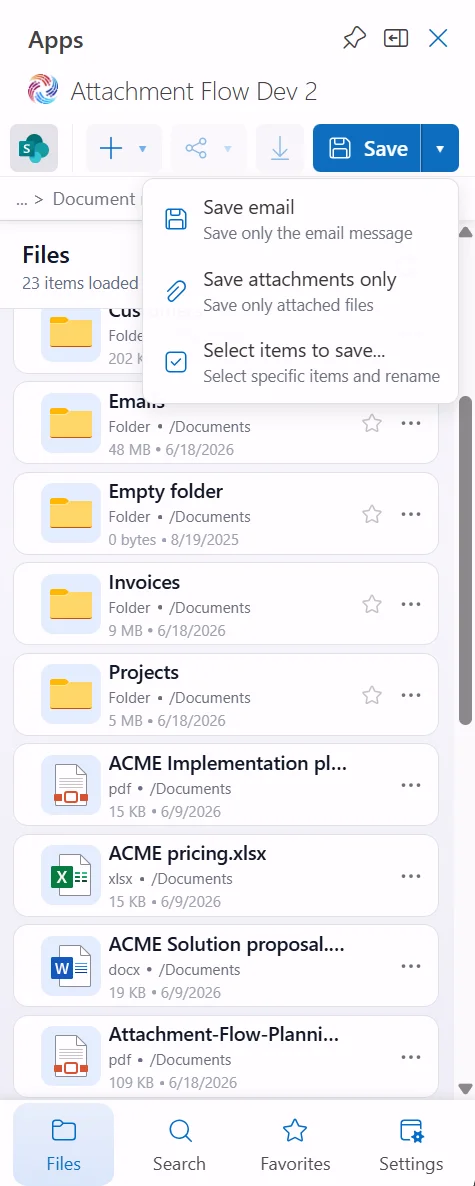The height and width of the screenshot is (1186, 475).
Task: Switch to the Favorites tab
Action: tap(295, 1144)
